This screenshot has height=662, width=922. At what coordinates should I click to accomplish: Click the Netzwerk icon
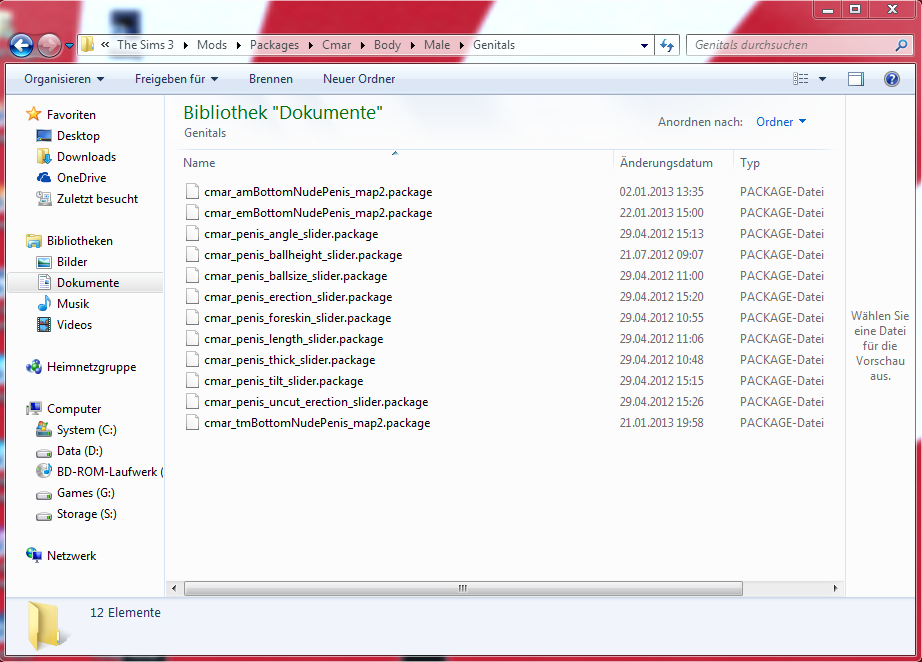[34, 555]
